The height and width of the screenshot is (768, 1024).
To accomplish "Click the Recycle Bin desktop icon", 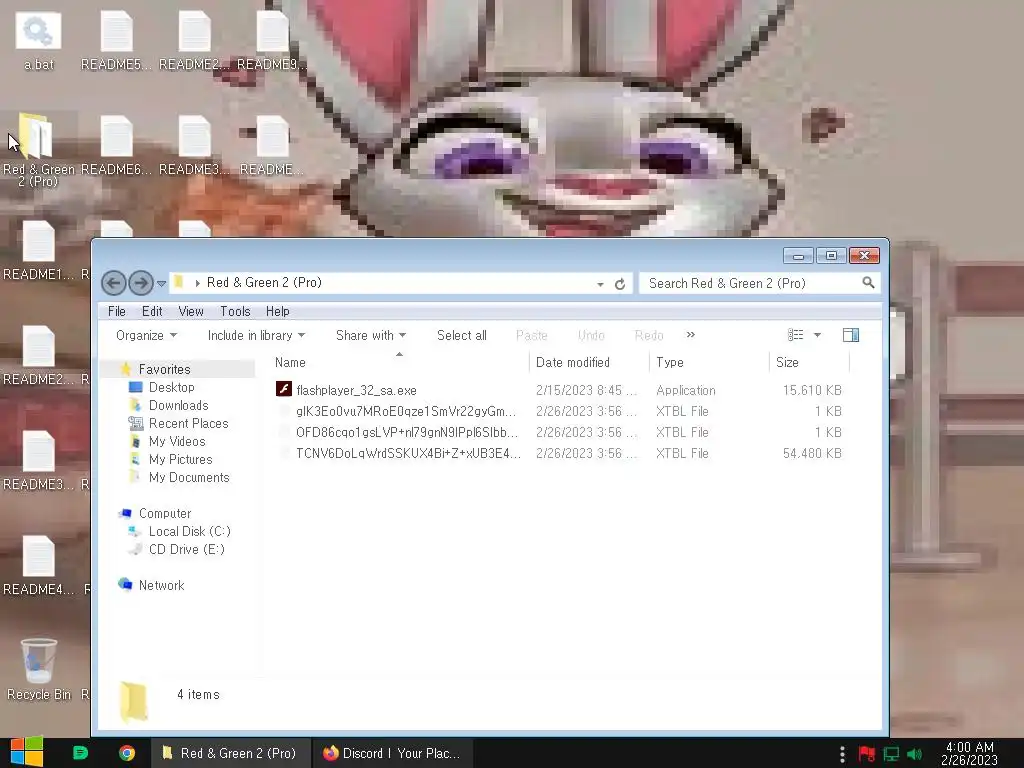I will (39, 669).
